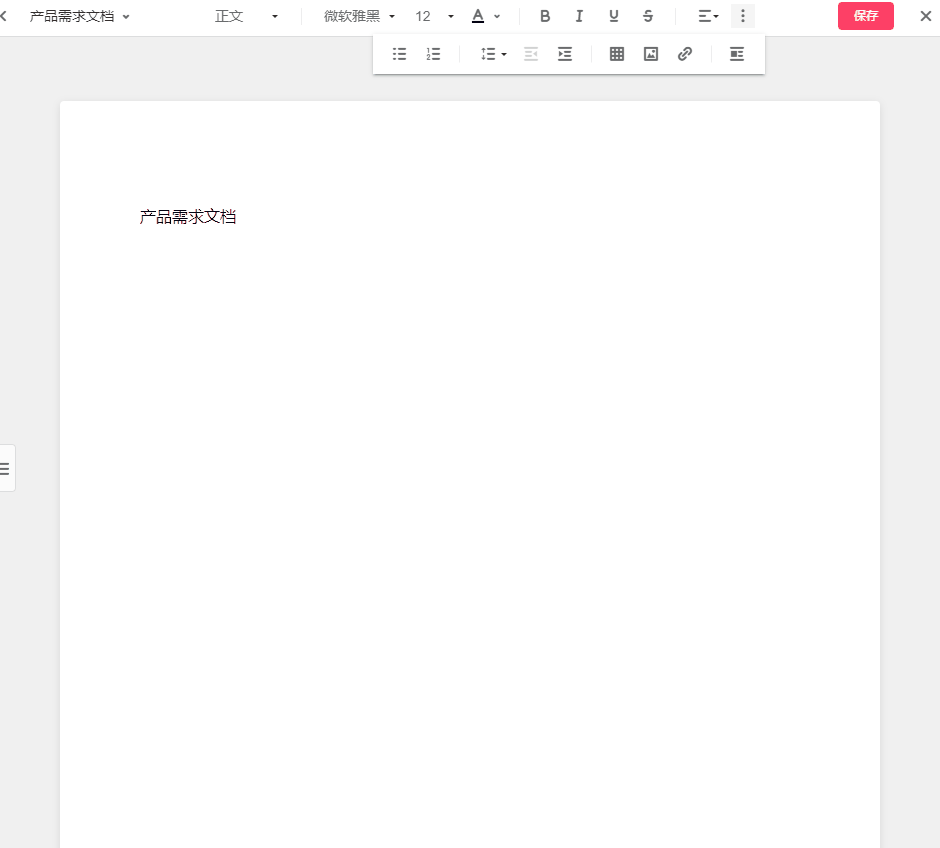Close the document editor
The height and width of the screenshot is (848, 940).
pyautogui.click(x=926, y=16)
